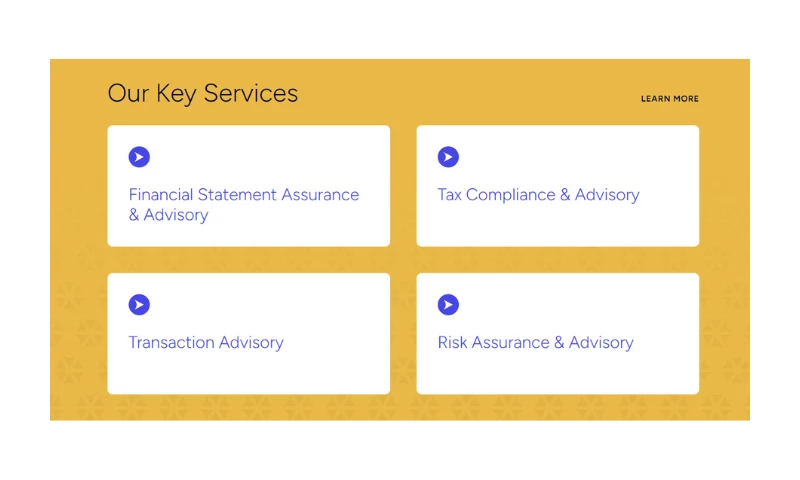The width and height of the screenshot is (800, 480).
Task: Click the yellow gap between the top two cards
Action: click(x=403, y=185)
